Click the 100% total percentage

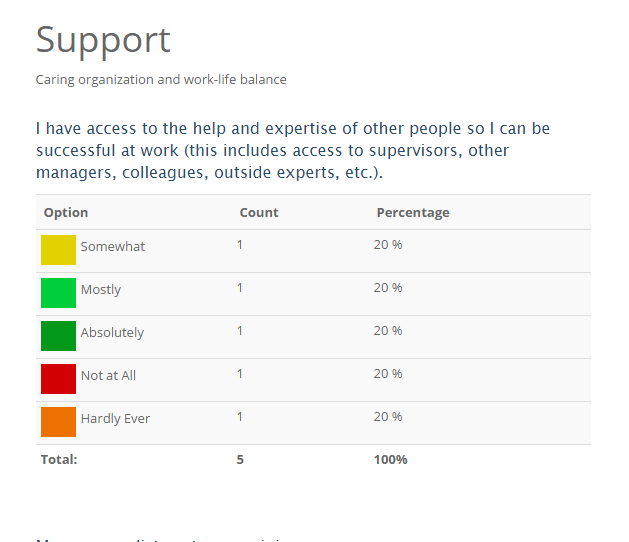pyautogui.click(x=390, y=460)
